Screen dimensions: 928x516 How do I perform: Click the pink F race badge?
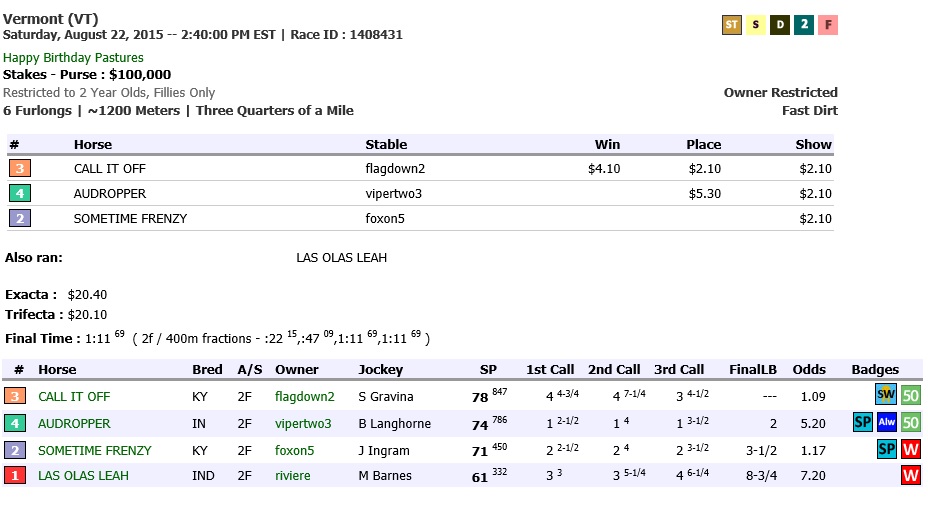[828, 25]
